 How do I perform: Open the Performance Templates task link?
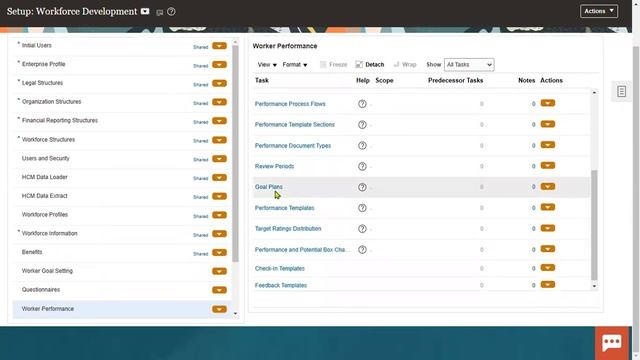coord(284,208)
